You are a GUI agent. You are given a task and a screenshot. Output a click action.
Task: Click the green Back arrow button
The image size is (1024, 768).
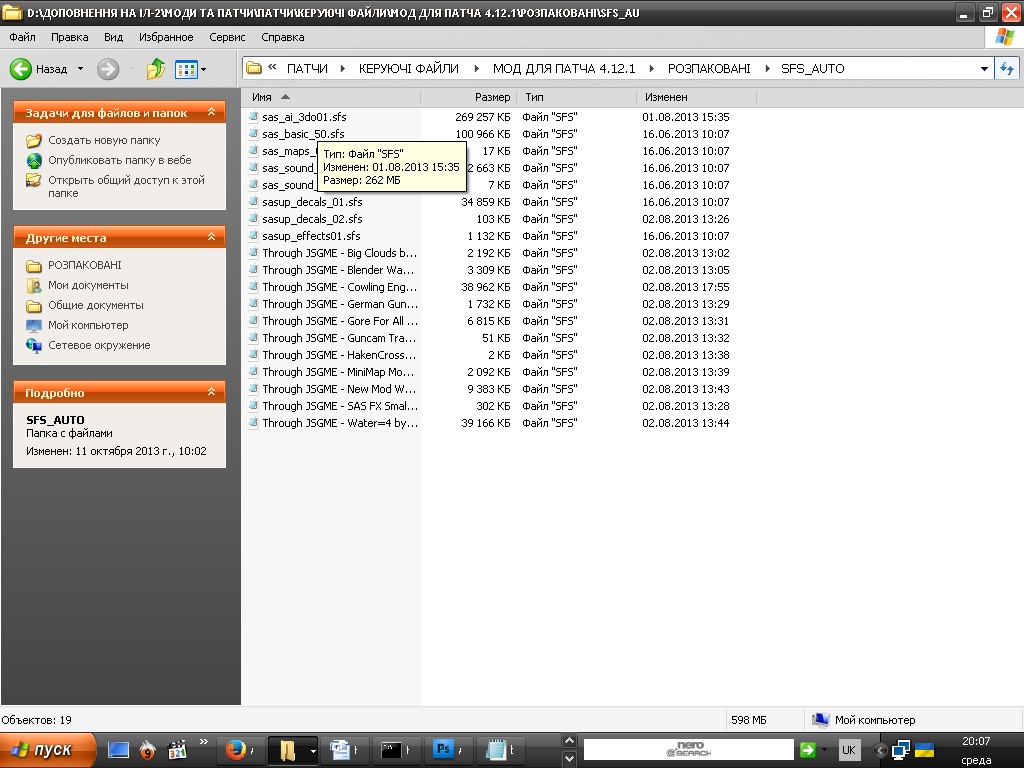coord(21,69)
